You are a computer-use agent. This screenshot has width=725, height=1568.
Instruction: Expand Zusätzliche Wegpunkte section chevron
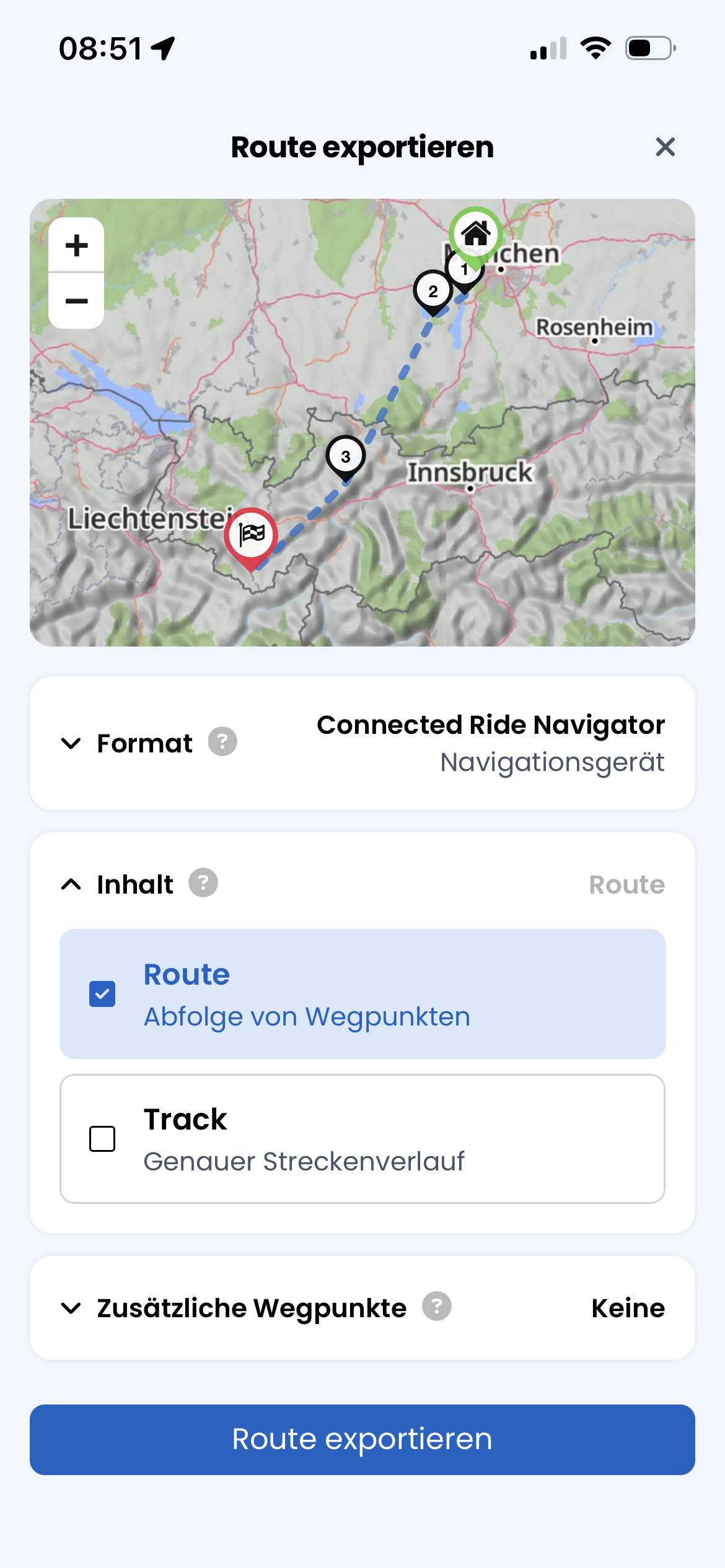(x=71, y=1308)
